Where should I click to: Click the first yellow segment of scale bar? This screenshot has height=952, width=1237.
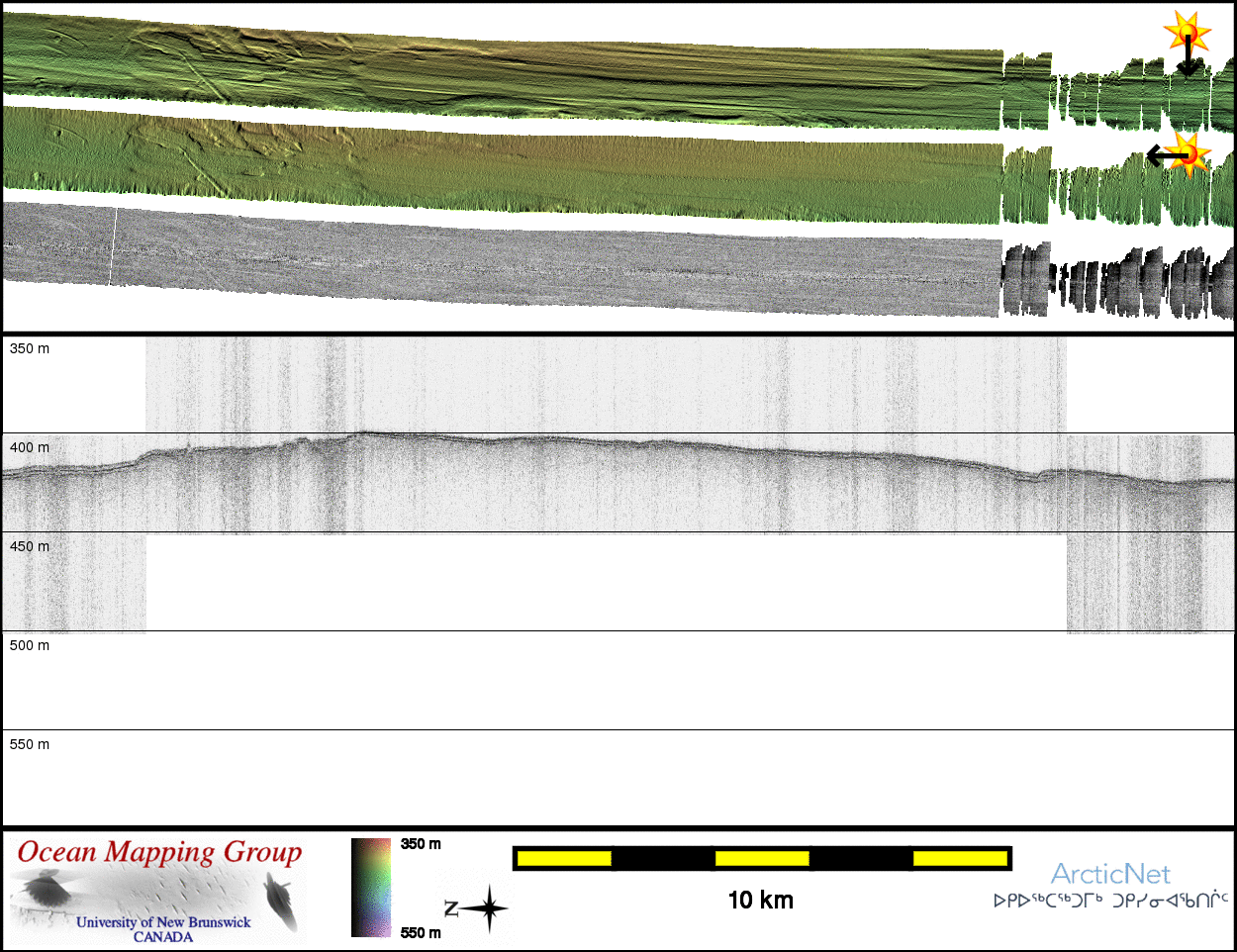[564, 858]
